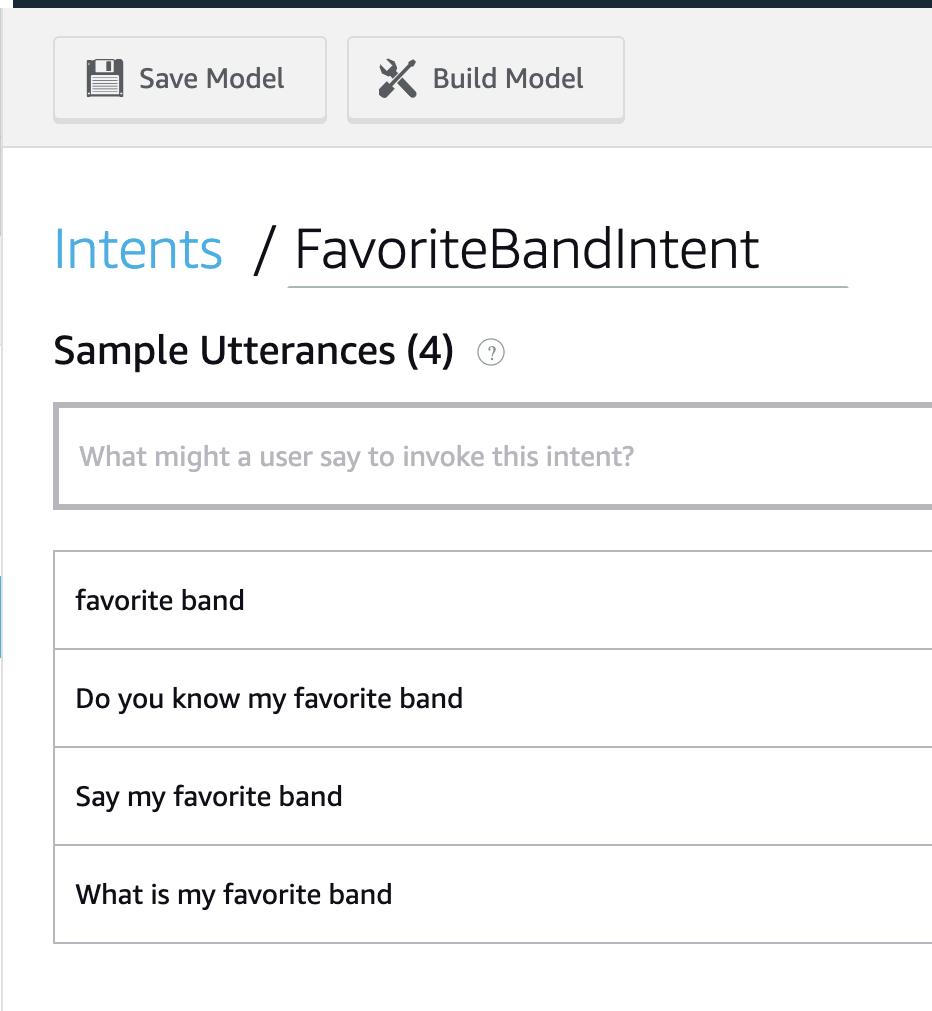The height and width of the screenshot is (1011, 932).
Task: Click the Sample Utterances heading text
Action: tap(224, 351)
